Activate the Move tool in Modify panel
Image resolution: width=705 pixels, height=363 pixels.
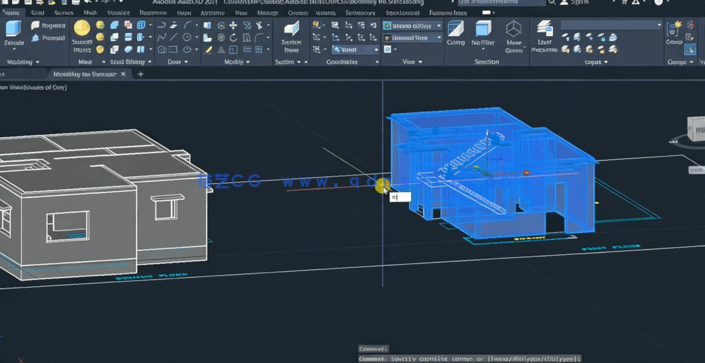233,25
